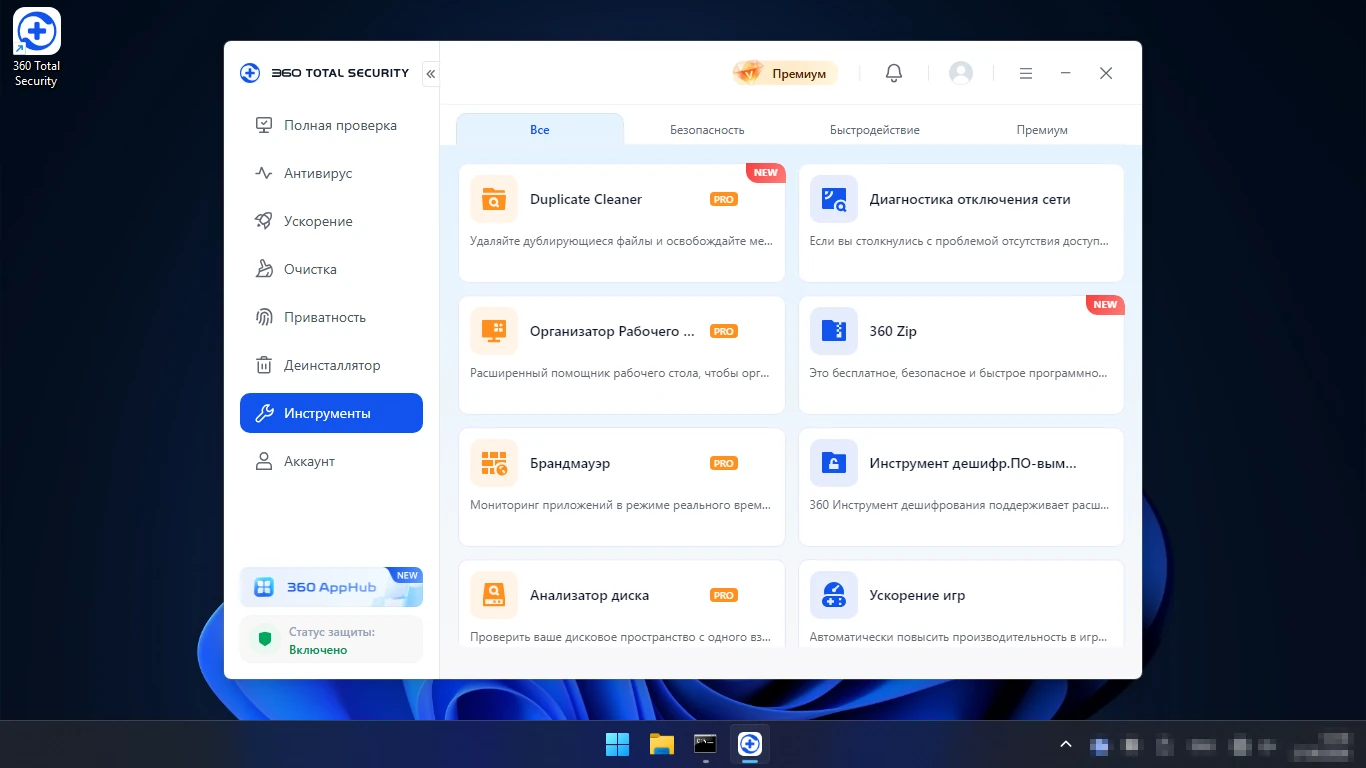Screen dimensions: 1366x768
Task: Open the Брандмауэр firewall icon
Action: (x=494, y=463)
